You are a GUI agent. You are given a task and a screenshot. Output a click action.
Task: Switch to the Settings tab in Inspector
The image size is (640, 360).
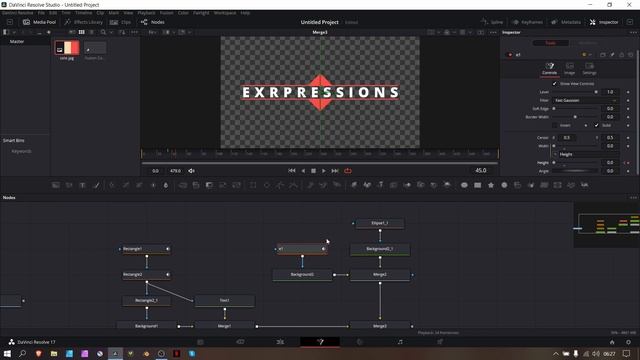click(x=589, y=68)
